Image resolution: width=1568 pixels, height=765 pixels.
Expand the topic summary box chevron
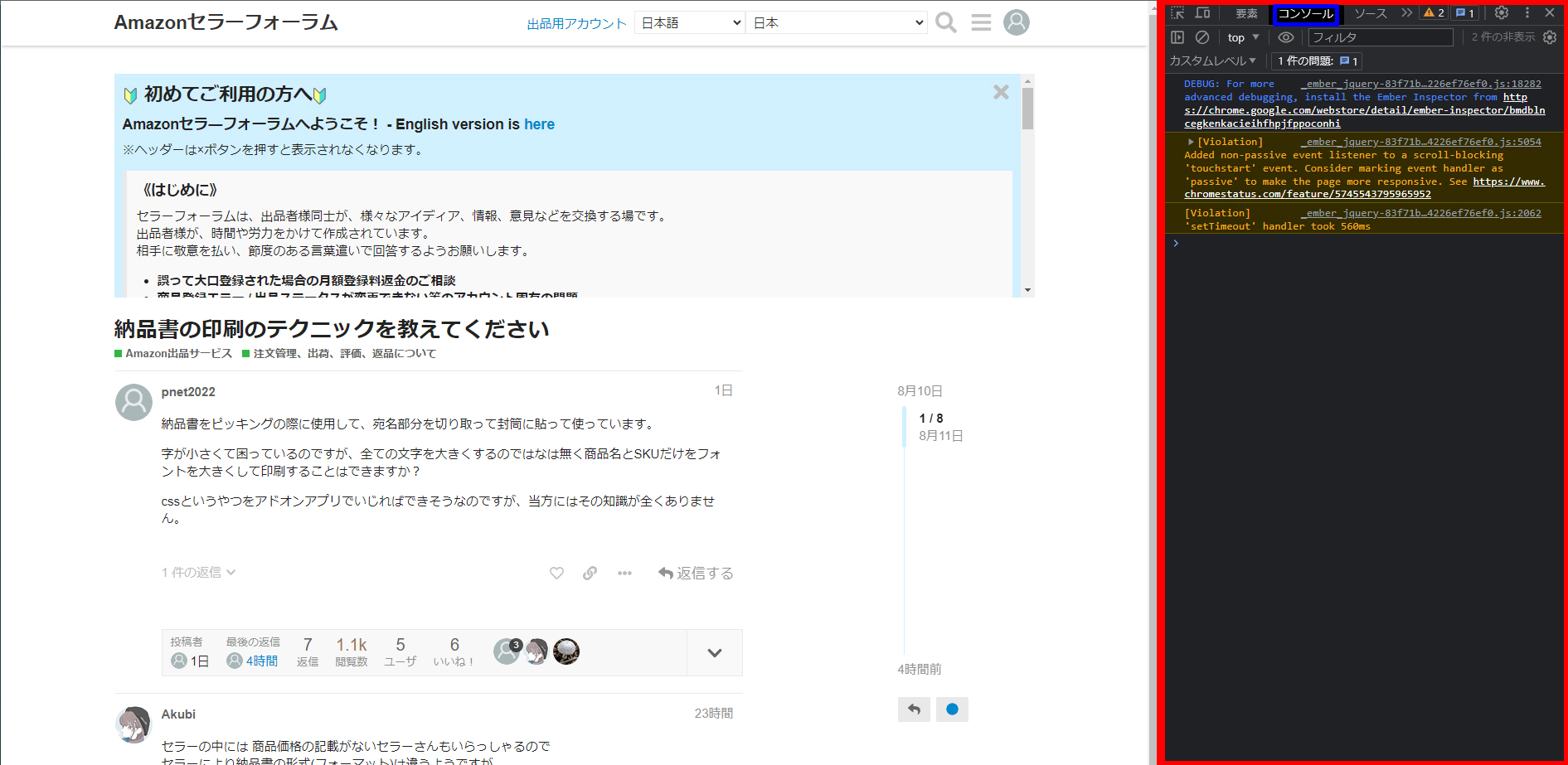pos(714,652)
